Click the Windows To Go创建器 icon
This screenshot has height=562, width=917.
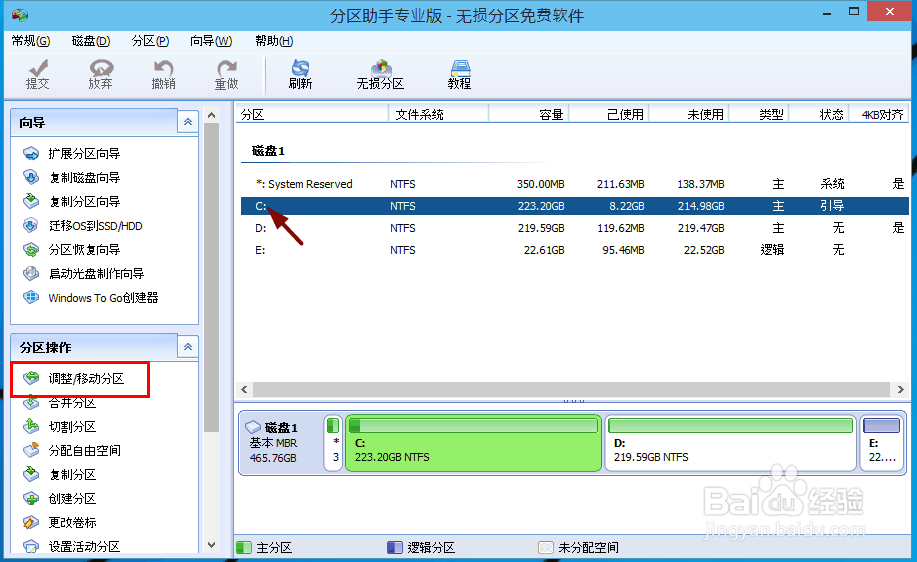pyautogui.click(x=31, y=298)
